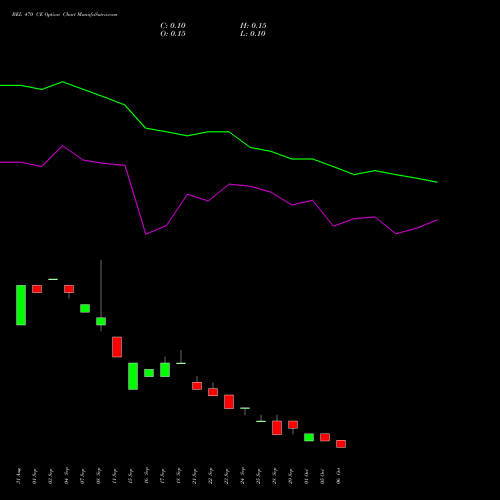This screenshot has height=500, width=500.
Task: Click the '04 Sep' date label
Action: point(67,476)
